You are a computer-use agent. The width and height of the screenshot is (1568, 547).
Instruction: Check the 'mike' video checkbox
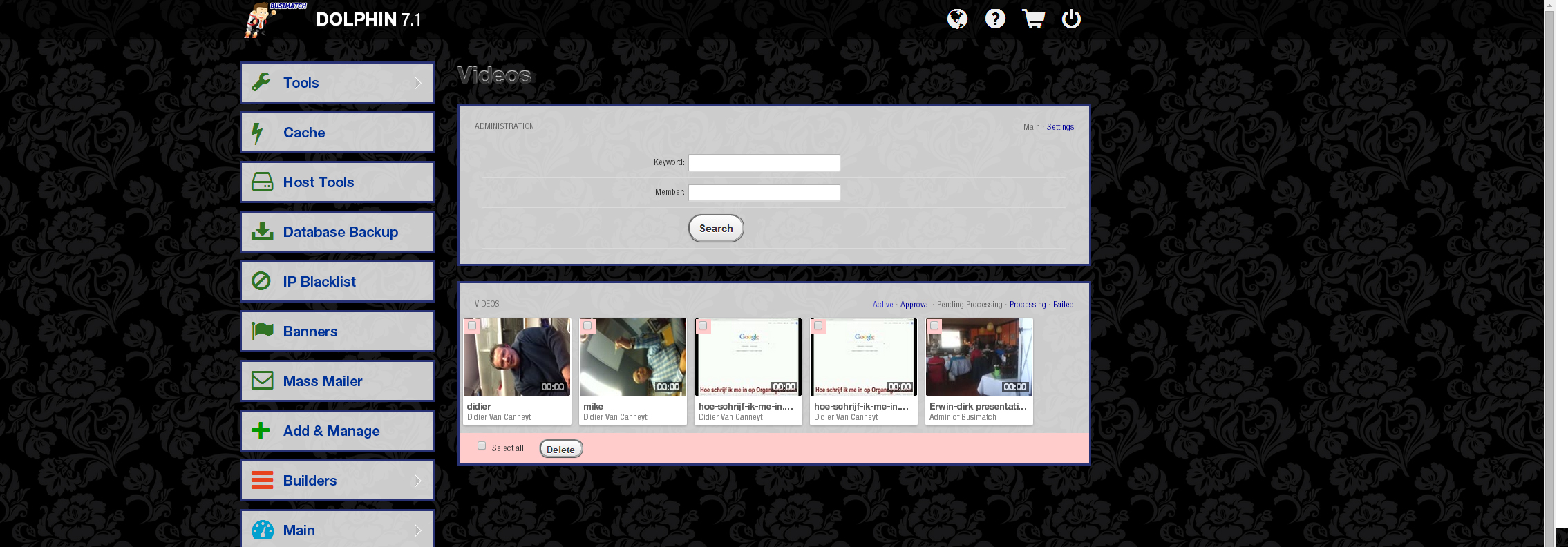(x=587, y=325)
